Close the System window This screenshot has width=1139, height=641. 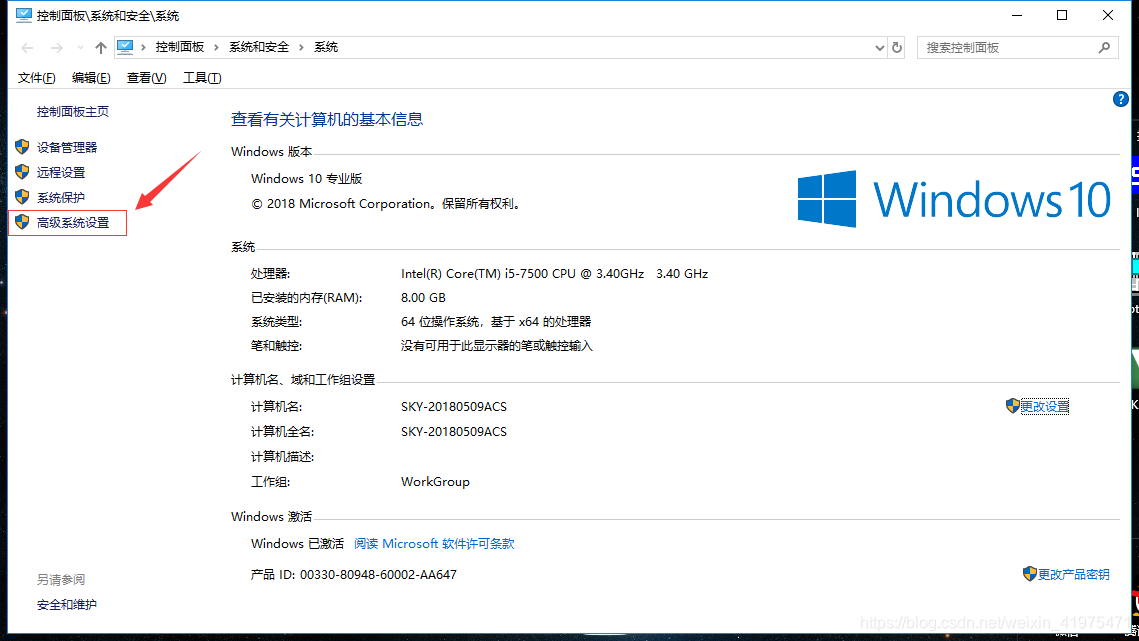(x=1108, y=15)
